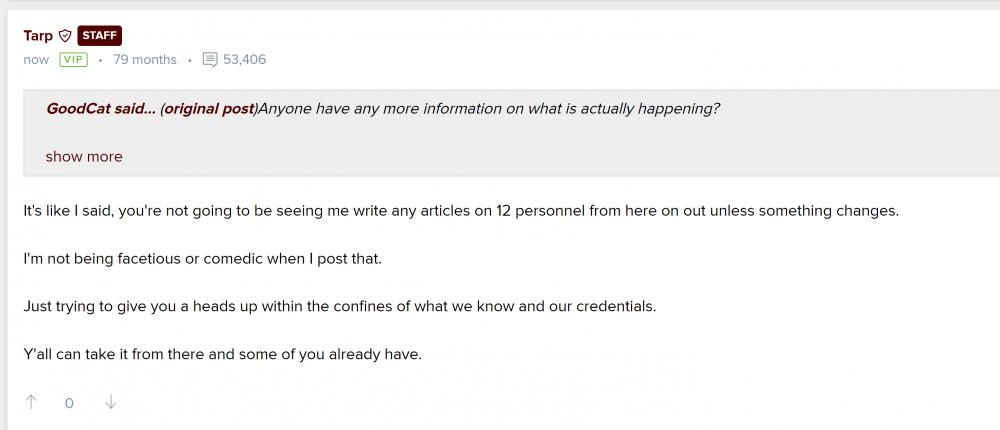Viewport: 1000px width, 430px height.
Task: Click the green VIP badge
Action: 73,60
